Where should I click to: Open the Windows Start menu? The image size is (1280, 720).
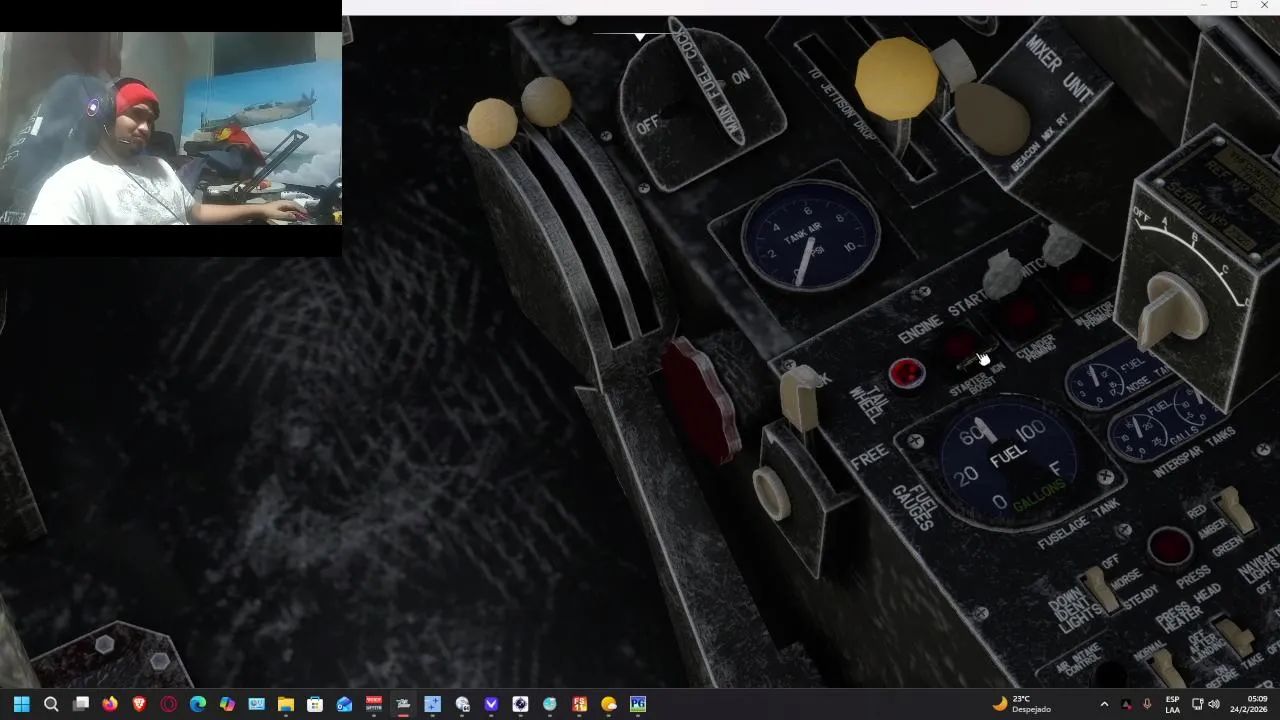[22, 704]
